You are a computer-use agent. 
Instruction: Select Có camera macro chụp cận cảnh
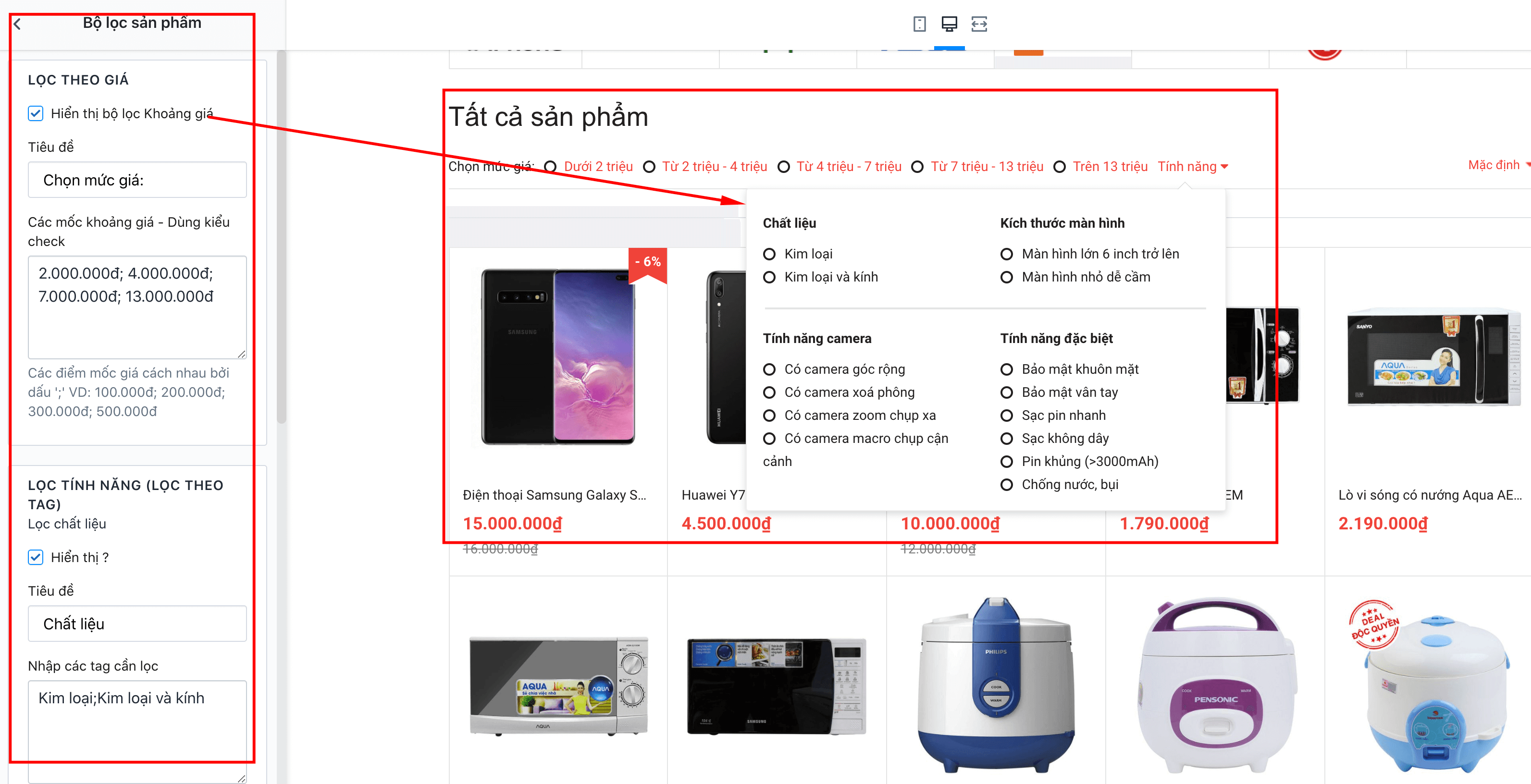(x=769, y=439)
